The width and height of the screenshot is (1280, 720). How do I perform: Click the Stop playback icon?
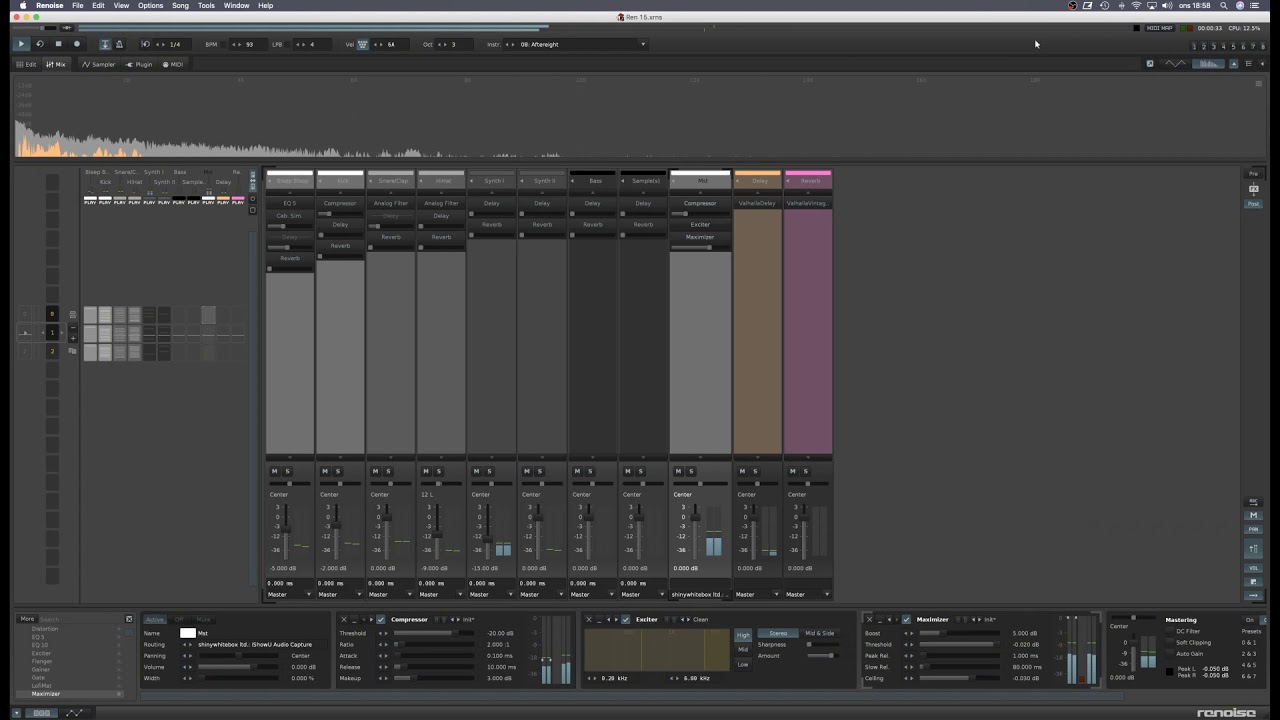58,44
